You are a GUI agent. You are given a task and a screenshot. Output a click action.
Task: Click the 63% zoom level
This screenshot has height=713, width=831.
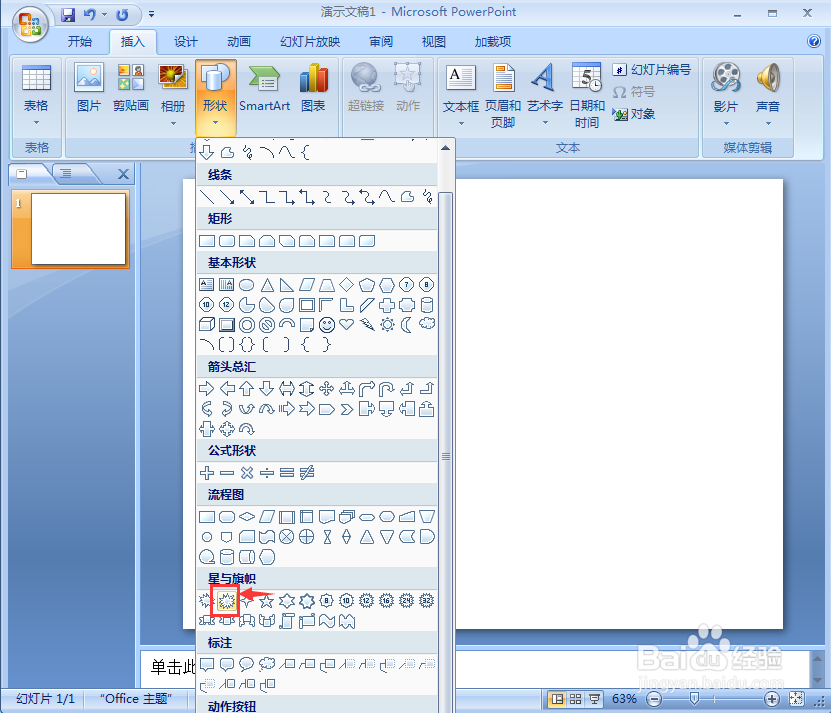[x=624, y=699]
